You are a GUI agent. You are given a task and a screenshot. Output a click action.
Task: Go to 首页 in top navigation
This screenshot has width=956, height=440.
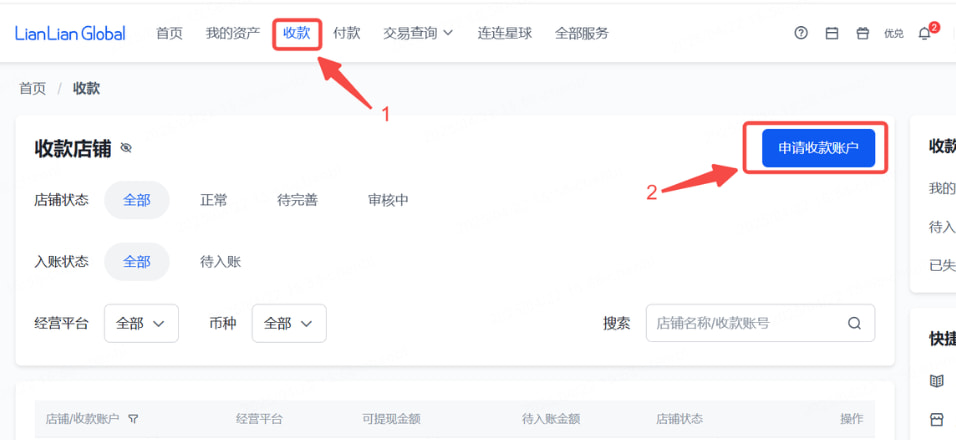tap(169, 33)
